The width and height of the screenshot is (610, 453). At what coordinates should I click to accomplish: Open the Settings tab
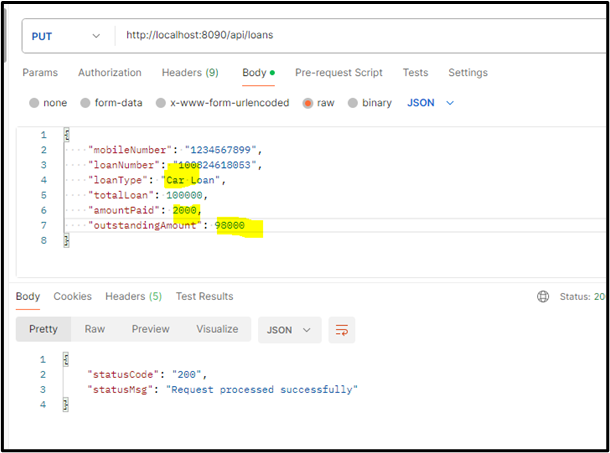467,73
